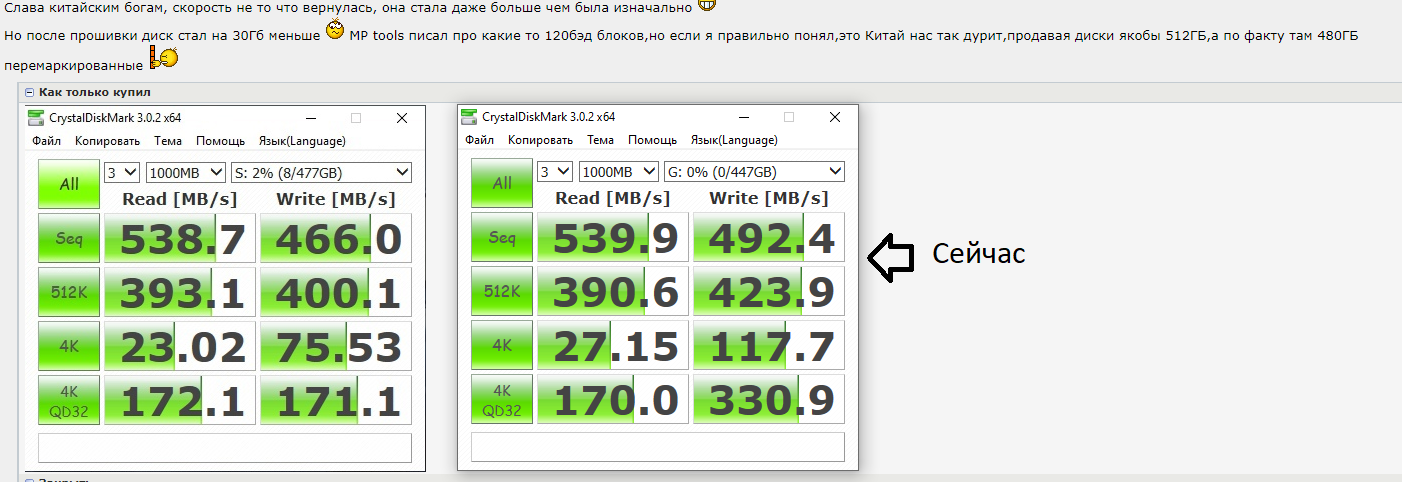Viewport: 1402px width, 482px height.
Task: Start 4K QD32 test in right window
Action: pyautogui.click(x=502, y=399)
